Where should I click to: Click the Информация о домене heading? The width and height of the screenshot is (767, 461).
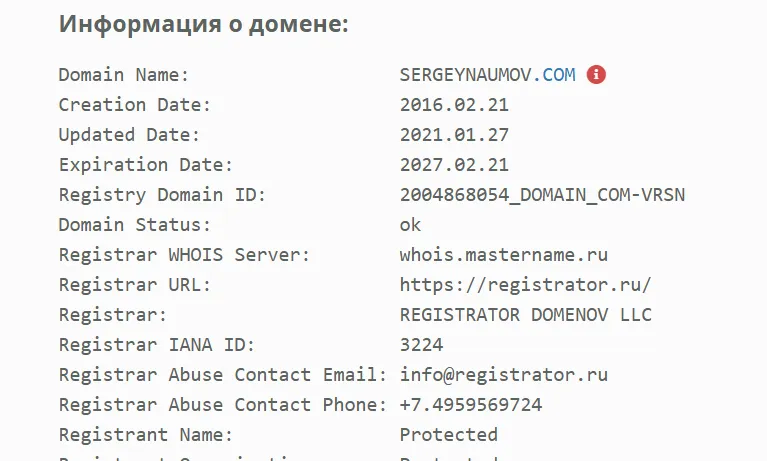203,23
